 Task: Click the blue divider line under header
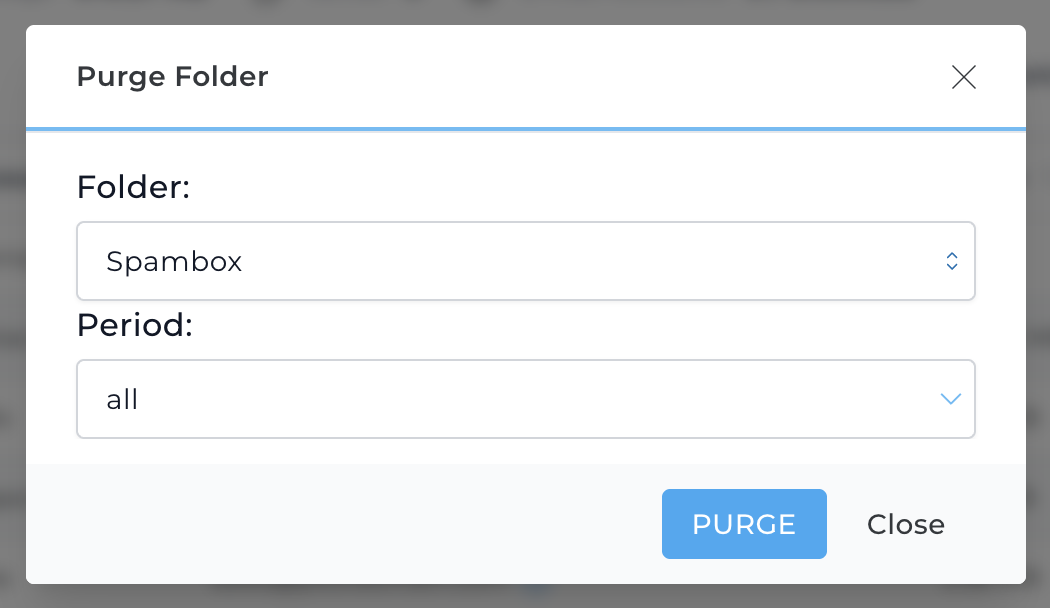525,129
